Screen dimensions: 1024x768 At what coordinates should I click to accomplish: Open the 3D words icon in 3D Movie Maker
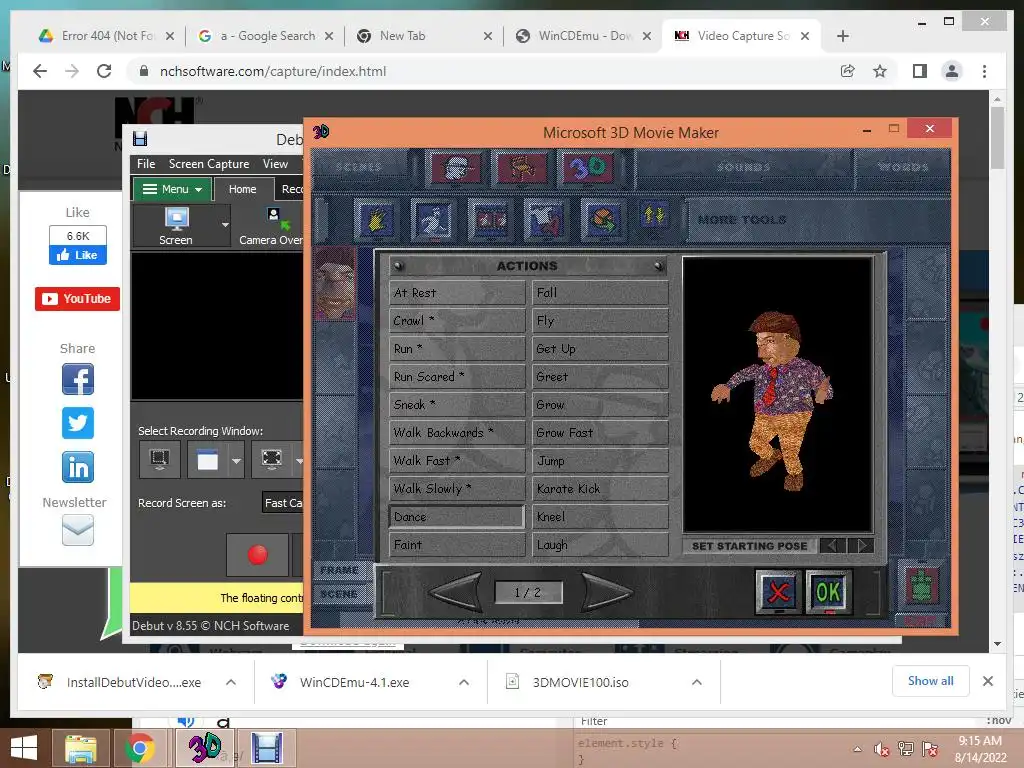588,167
